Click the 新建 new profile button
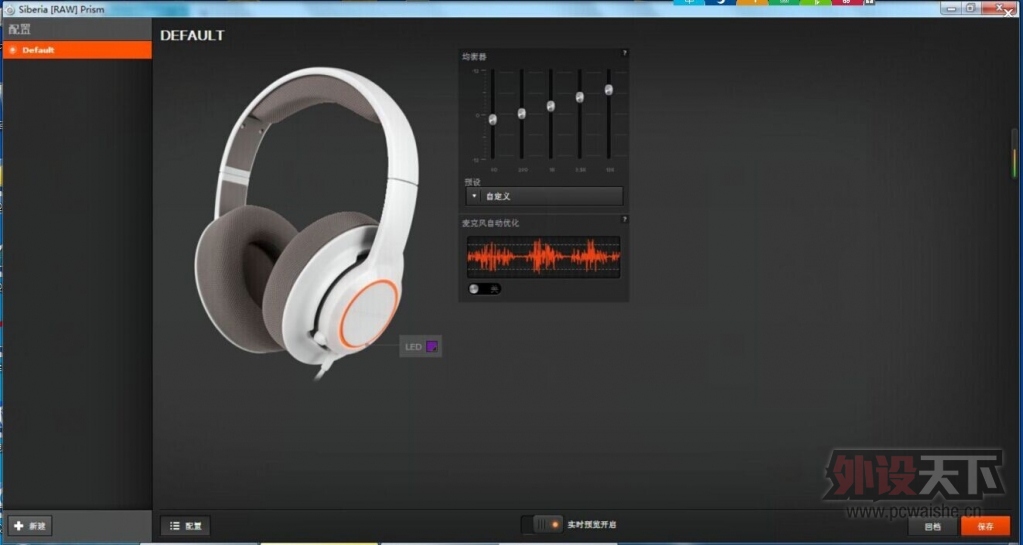Image resolution: width=1023 pixels, height=545 pixels. 31,525
